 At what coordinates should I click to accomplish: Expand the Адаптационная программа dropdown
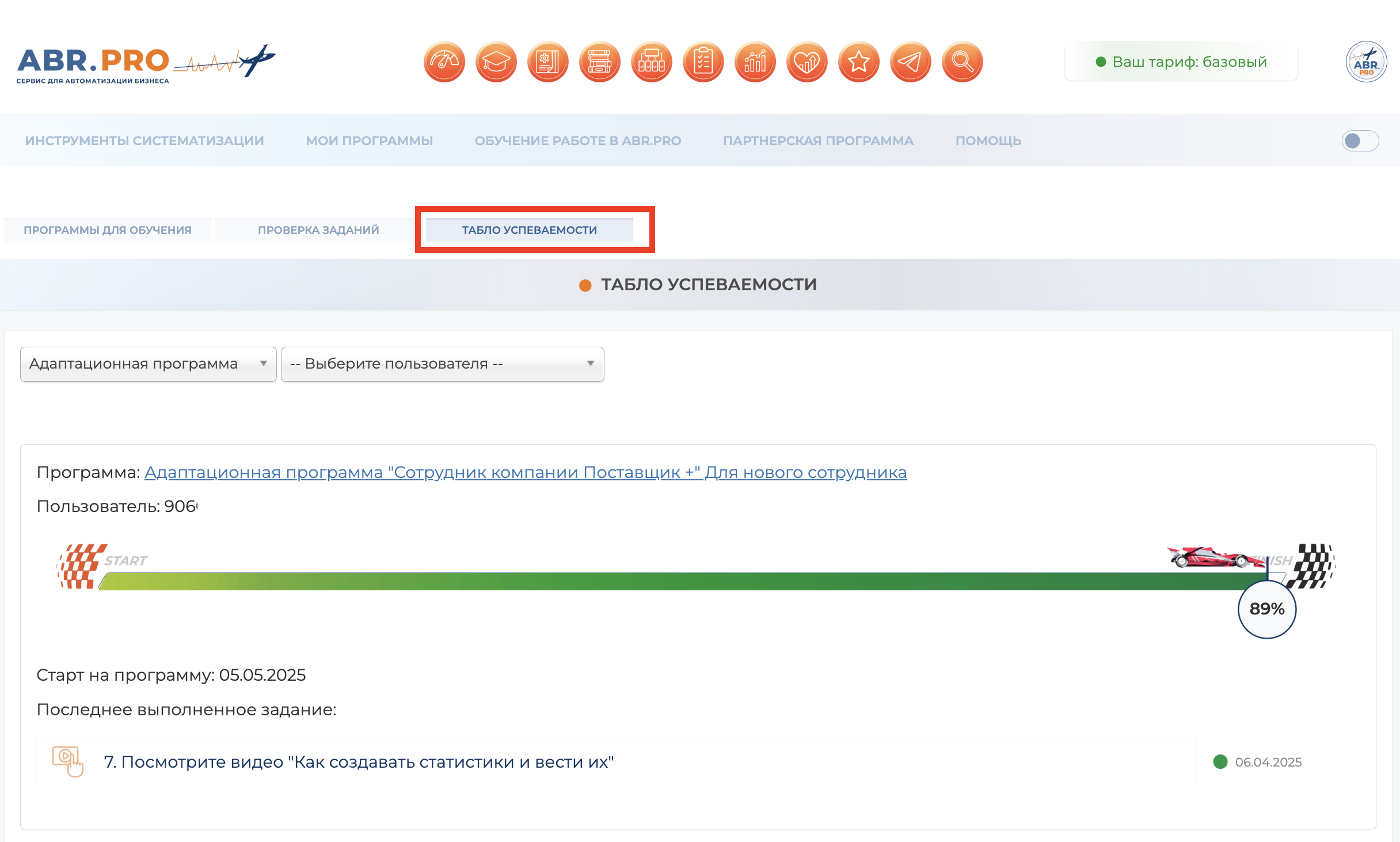pos(148,364)
